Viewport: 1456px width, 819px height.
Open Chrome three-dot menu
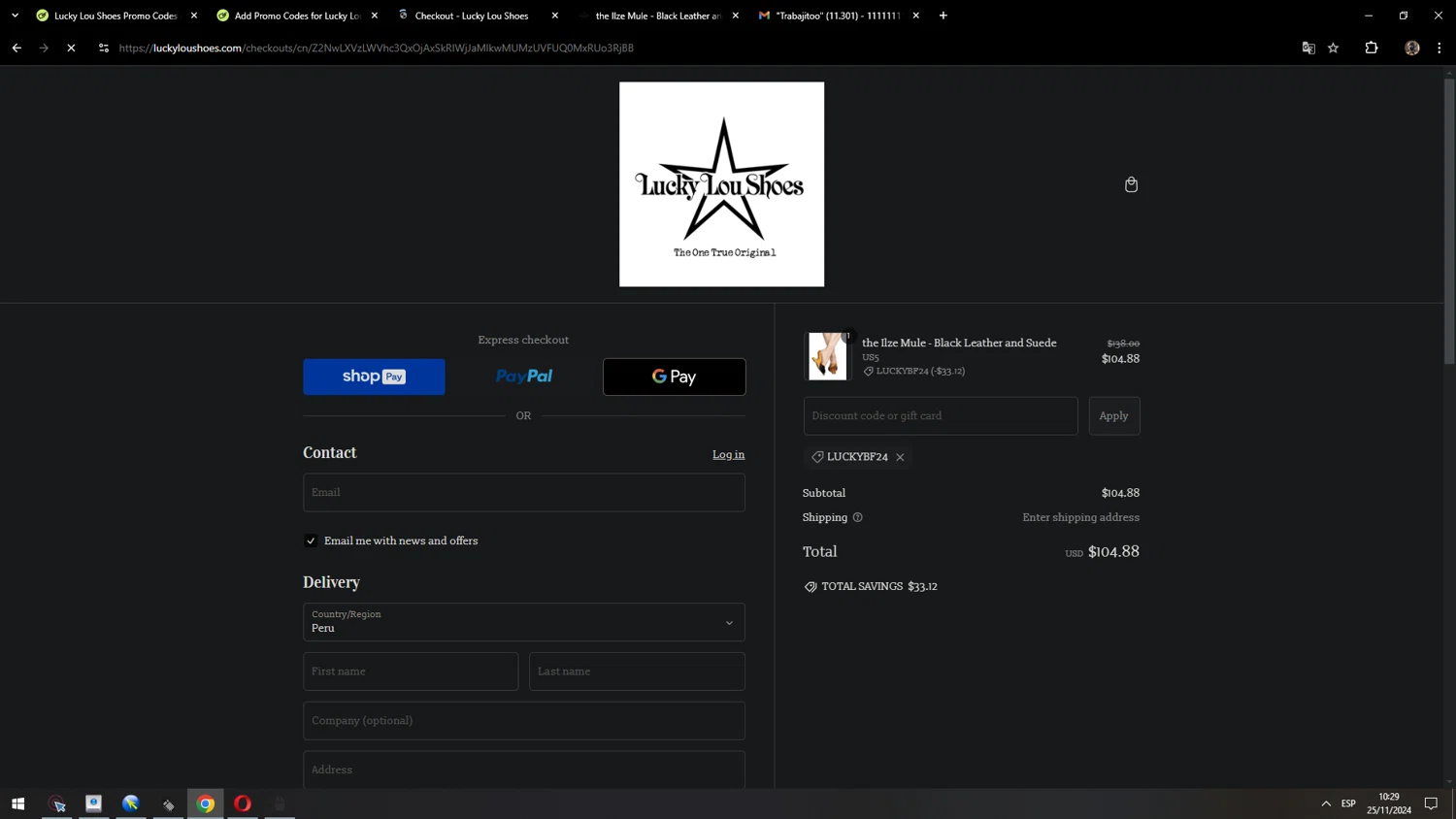pos(1439,48)
